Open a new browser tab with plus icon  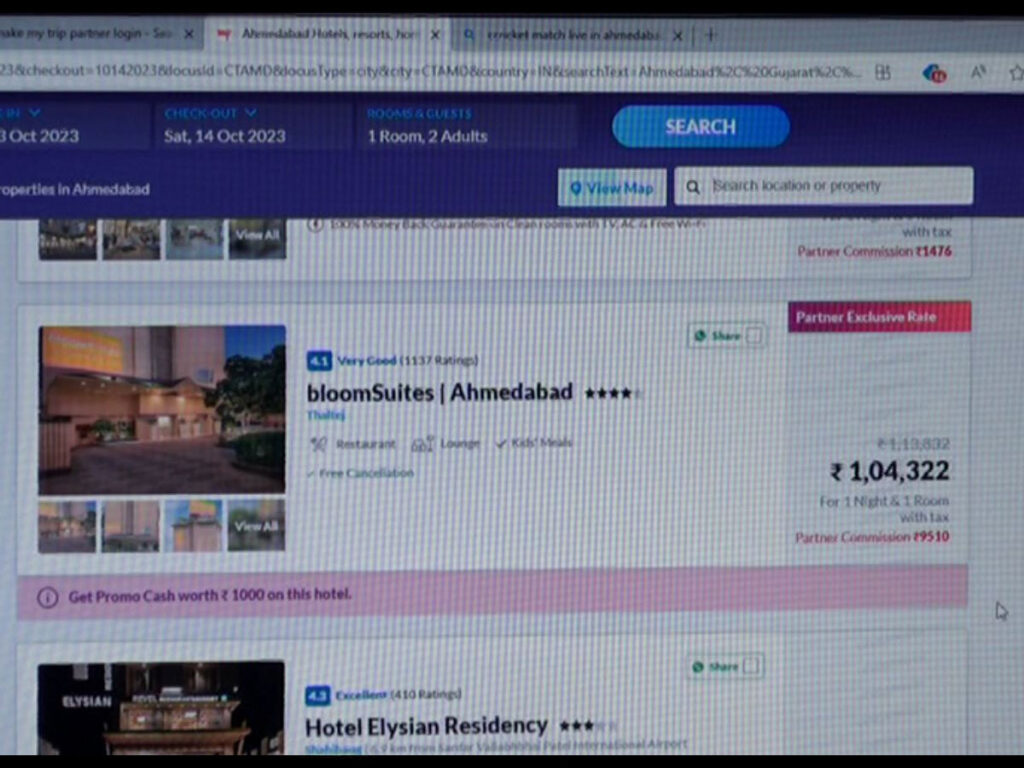[711, 35]
